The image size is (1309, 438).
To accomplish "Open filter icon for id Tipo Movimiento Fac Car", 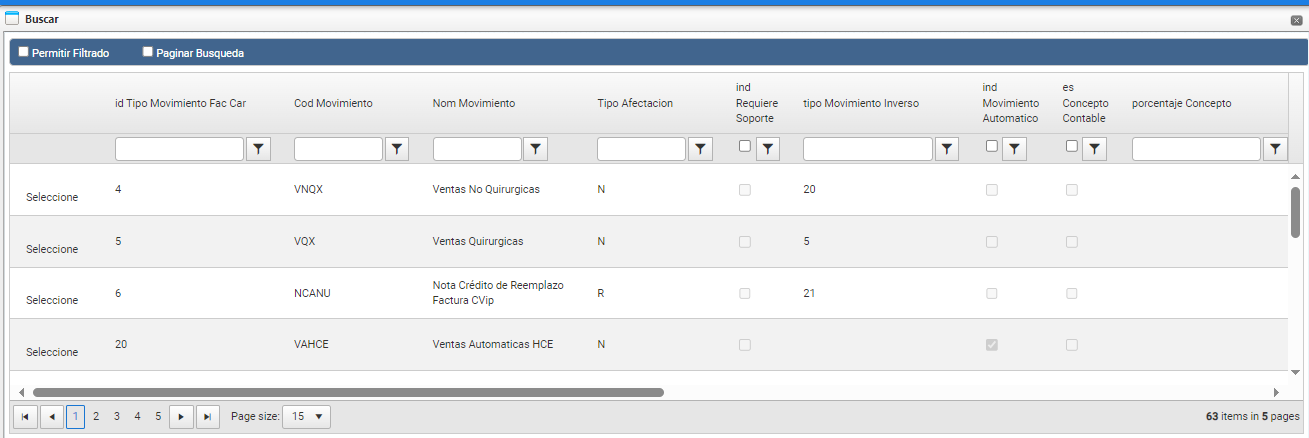I will (x=259, y=149).
